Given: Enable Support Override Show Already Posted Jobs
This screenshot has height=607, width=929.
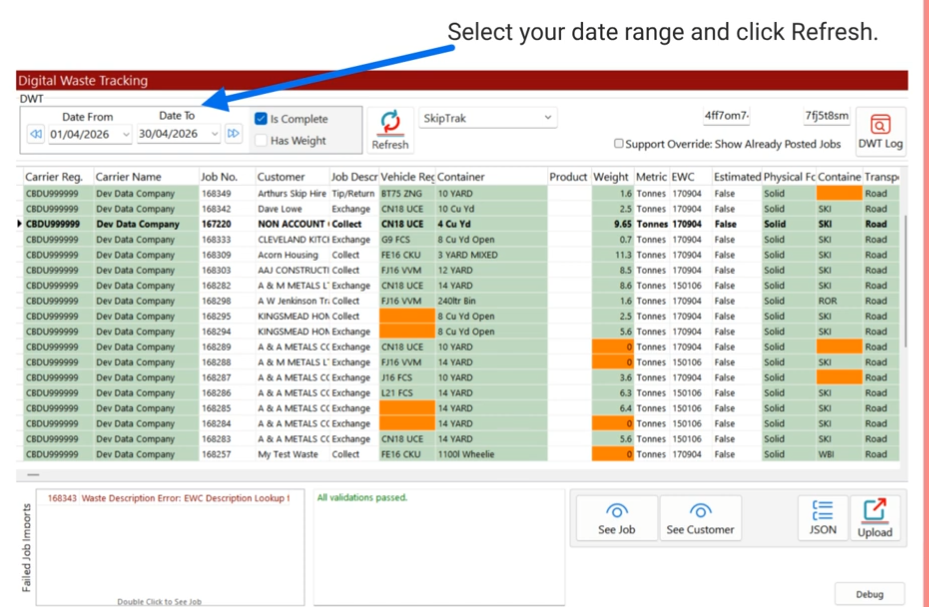Looking at the screenshot, I should (619, 143).
